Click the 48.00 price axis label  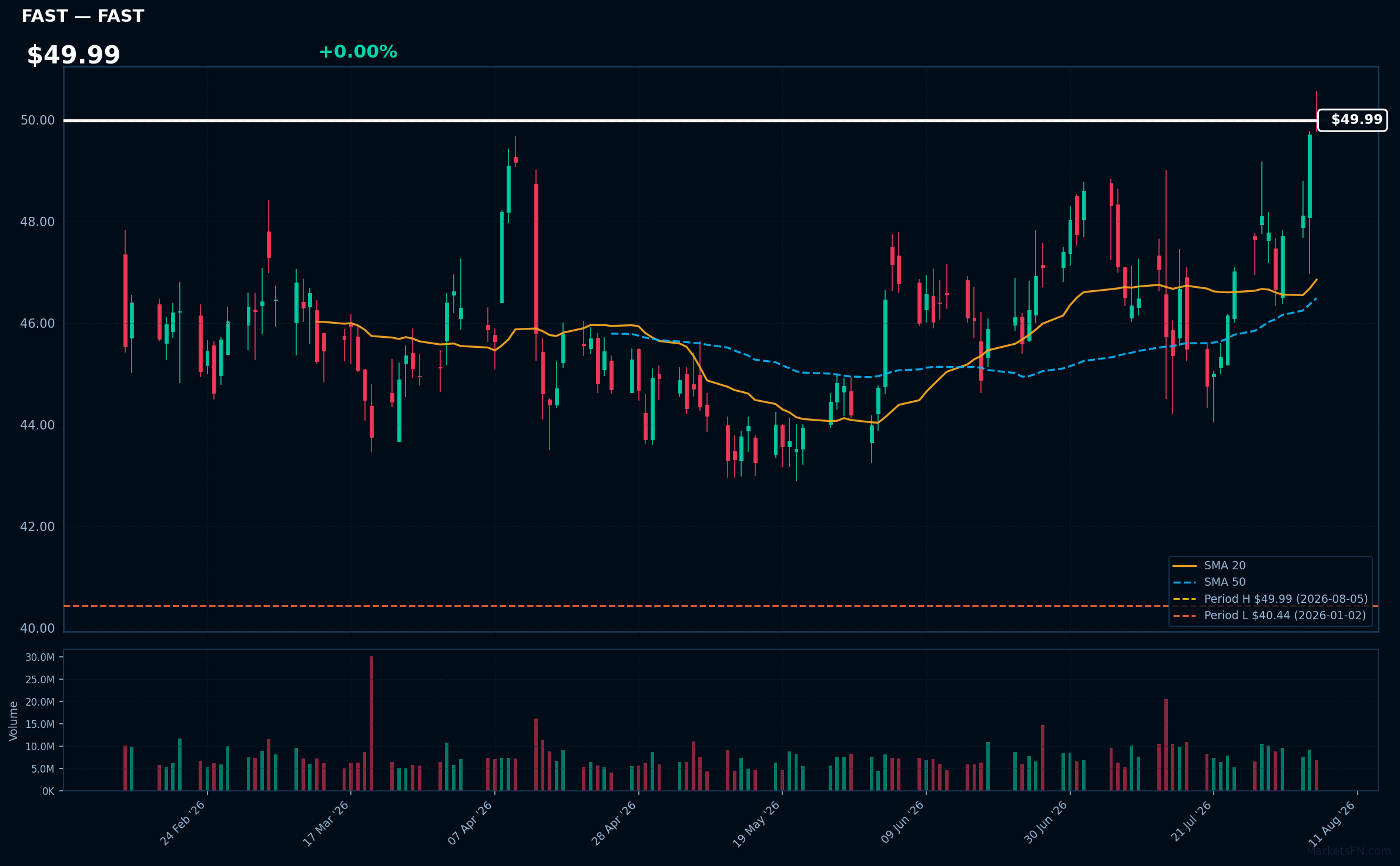38,222
